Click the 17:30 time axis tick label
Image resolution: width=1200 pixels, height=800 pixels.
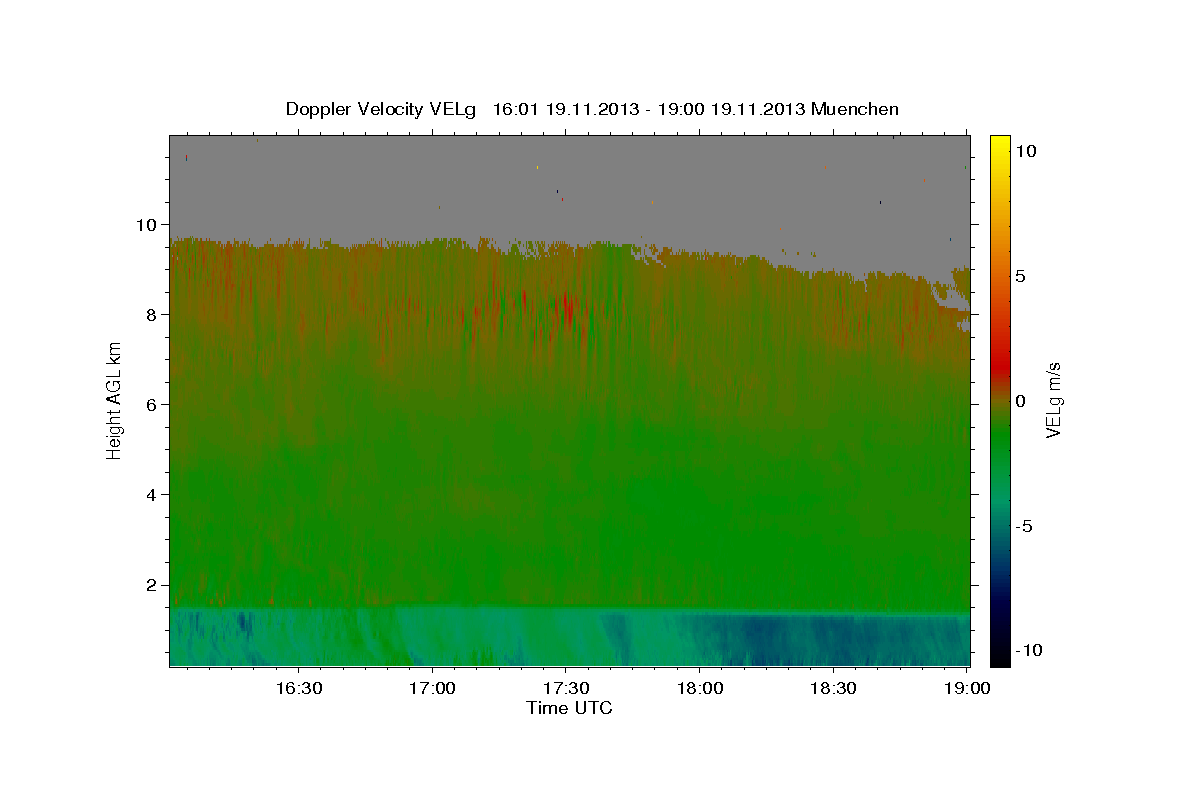[566, 688]
